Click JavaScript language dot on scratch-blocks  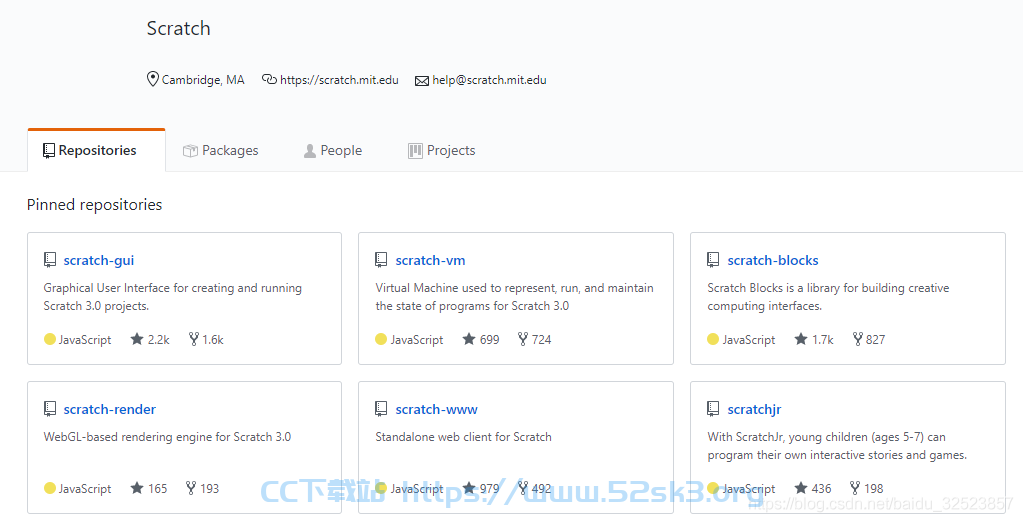coord(713,339)
